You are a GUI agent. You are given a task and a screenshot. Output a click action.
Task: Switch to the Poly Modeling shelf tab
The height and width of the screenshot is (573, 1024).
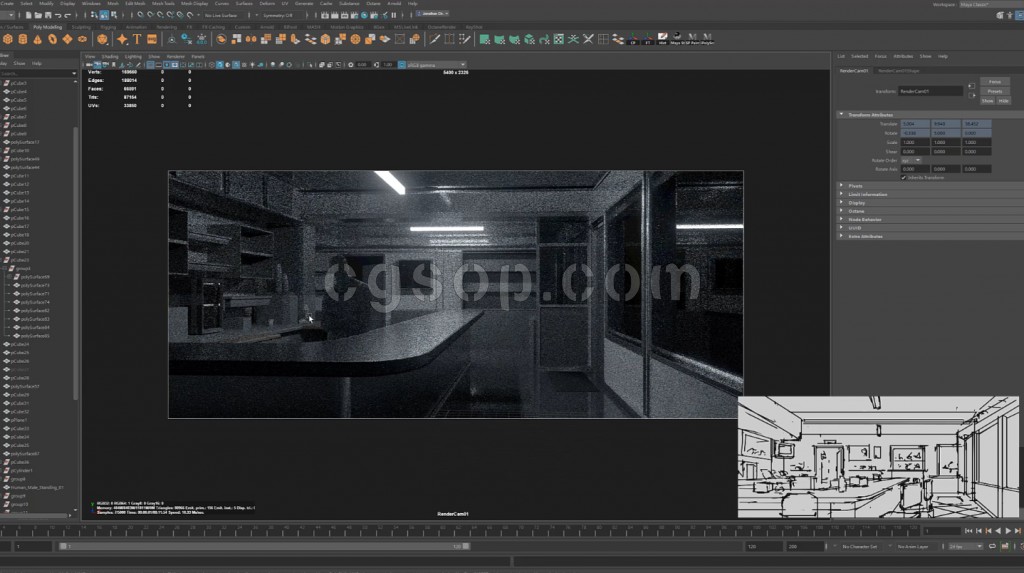47,27
